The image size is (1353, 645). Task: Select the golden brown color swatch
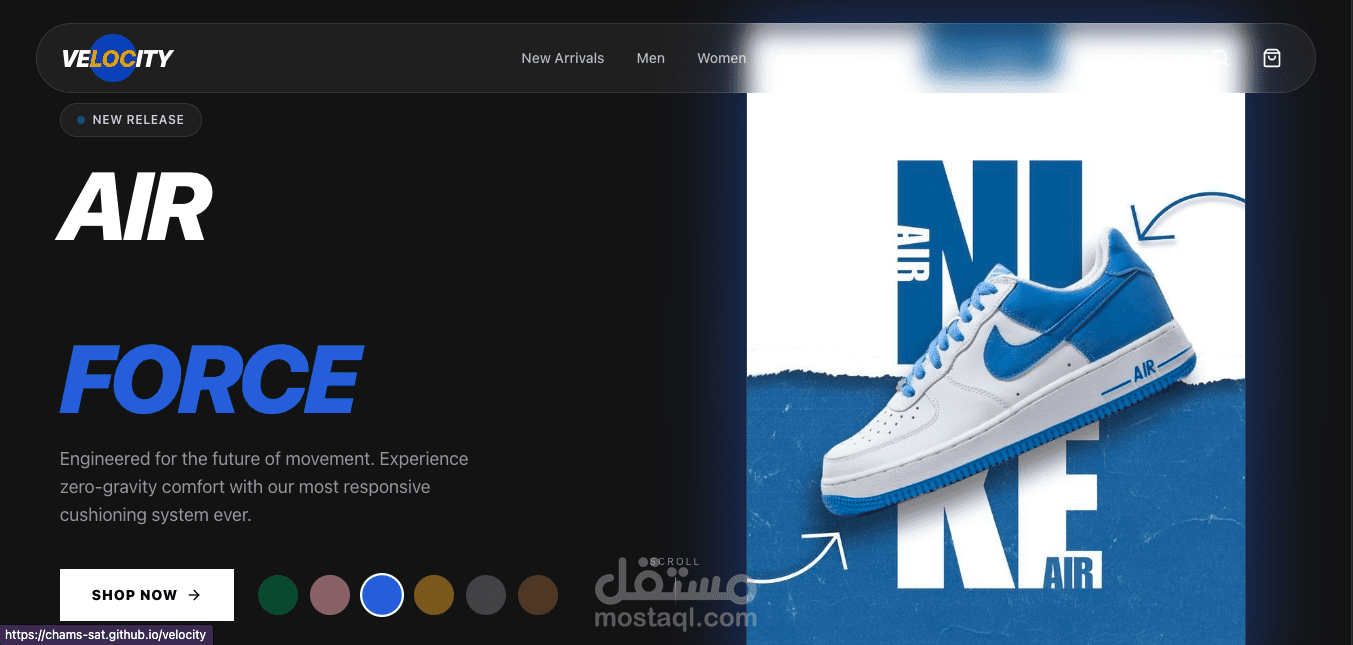pyautogui.click(x=434, y=595)
